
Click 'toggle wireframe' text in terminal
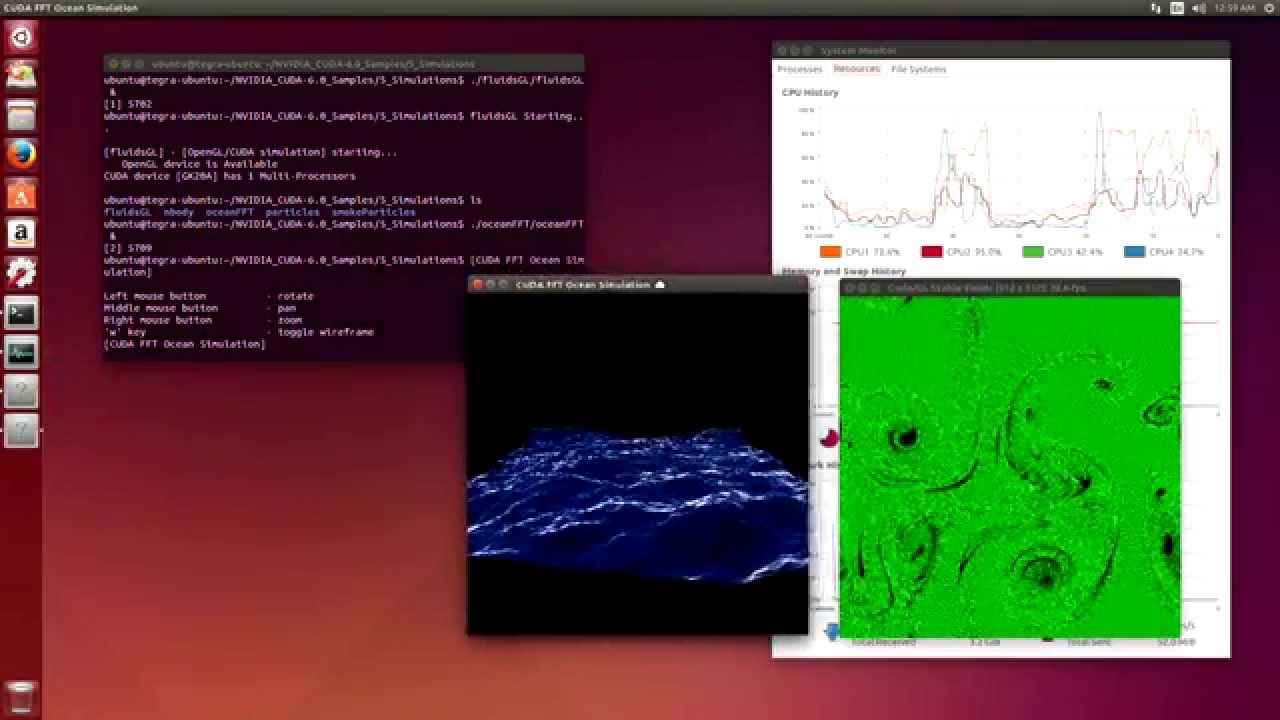pyautogui.click(x=326, y=332)
